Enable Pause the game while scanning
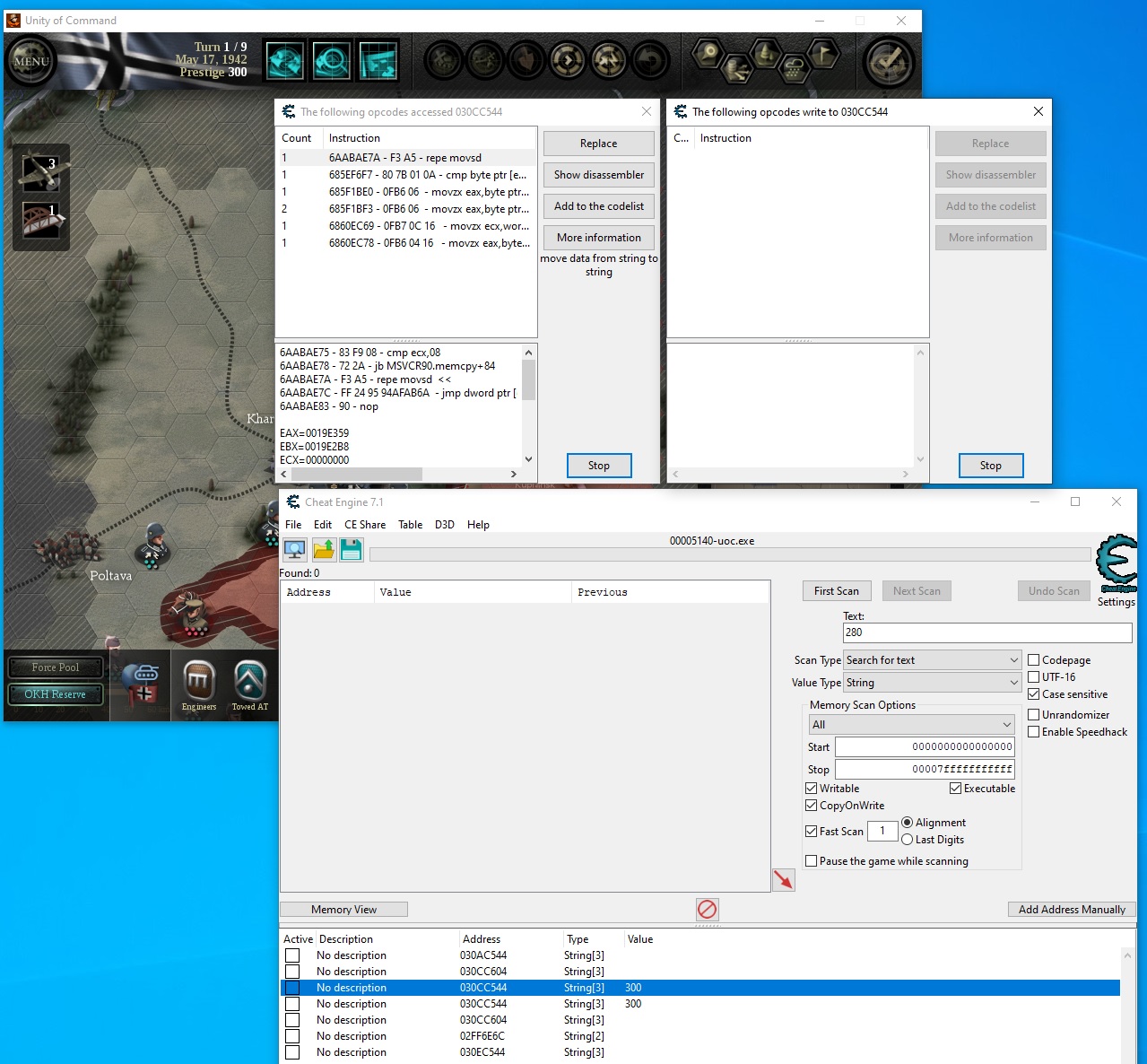 [812, 861]
